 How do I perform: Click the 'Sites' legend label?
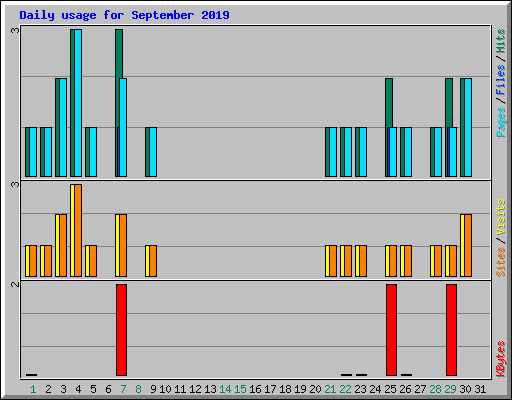coord(500,262)
